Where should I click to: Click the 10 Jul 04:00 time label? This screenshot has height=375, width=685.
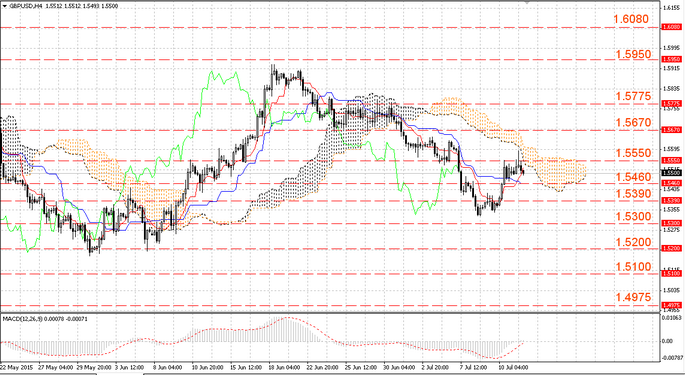513,368
